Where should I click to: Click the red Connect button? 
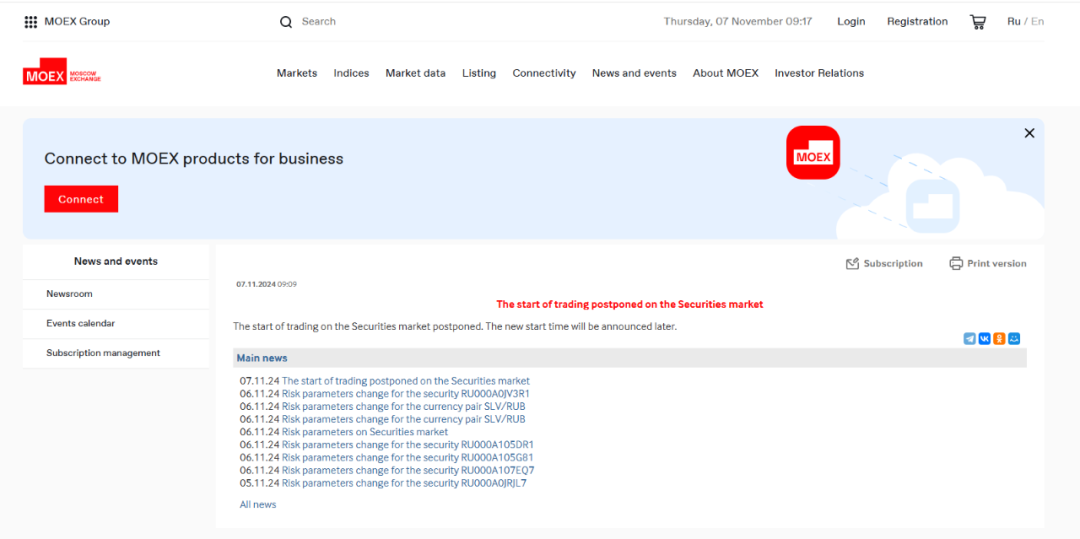pos(81,199)
